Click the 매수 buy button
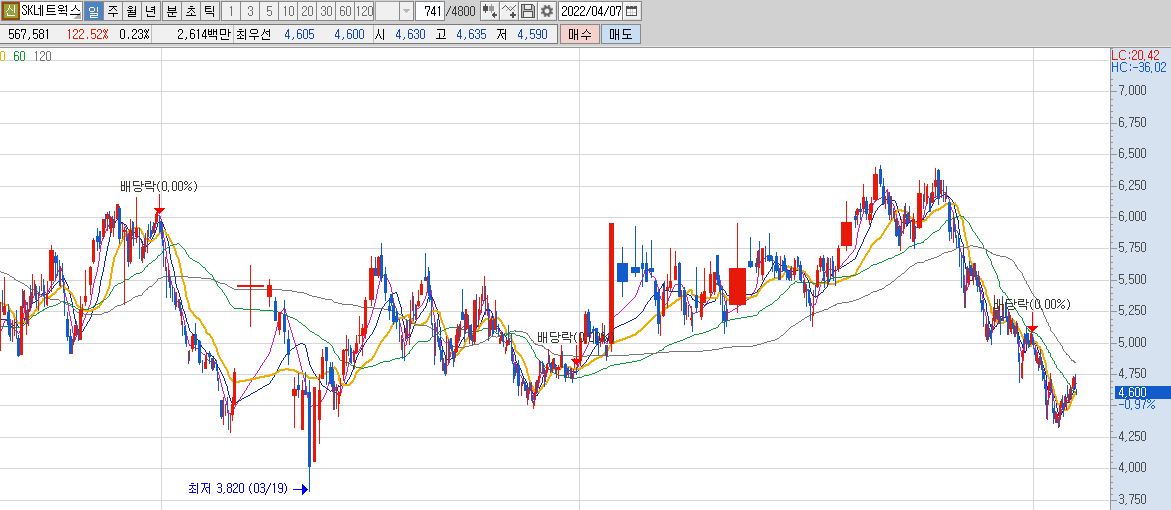Viewport: 1171px width, 510px height. 580,34
